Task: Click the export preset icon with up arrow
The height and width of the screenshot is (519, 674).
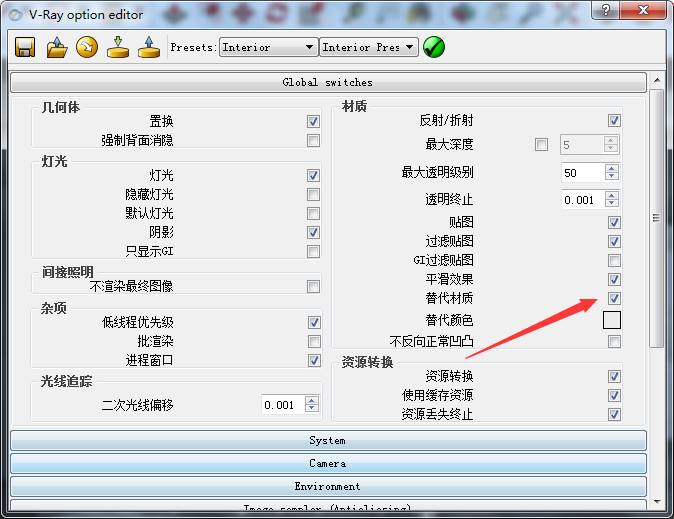Action: (x=148, y=47)
